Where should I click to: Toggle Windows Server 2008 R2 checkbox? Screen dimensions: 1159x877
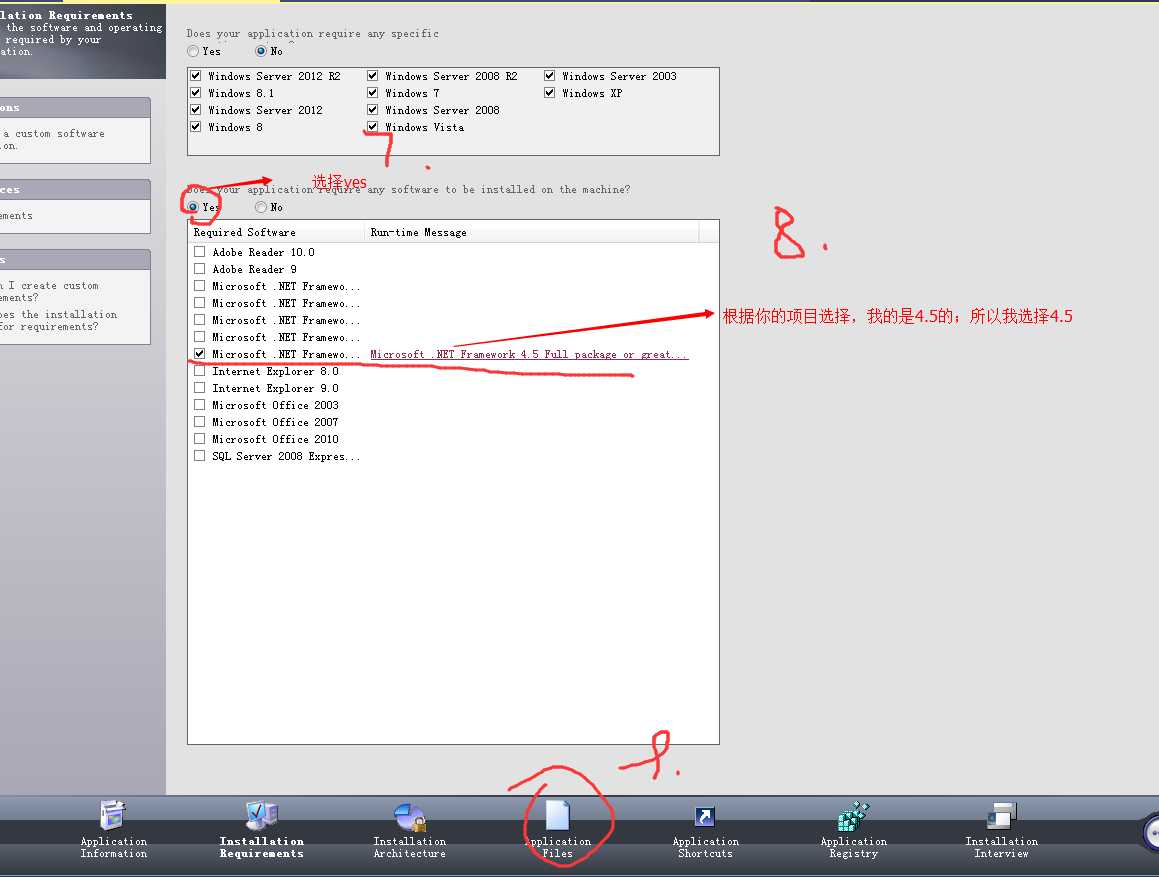point(373,75)
